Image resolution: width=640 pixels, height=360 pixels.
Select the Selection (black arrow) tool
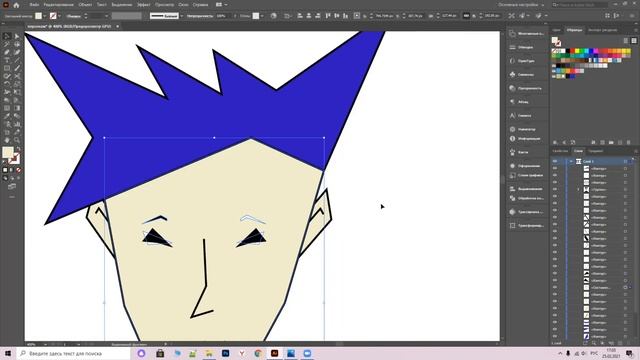pyautogui.click(x=7, y=36)
